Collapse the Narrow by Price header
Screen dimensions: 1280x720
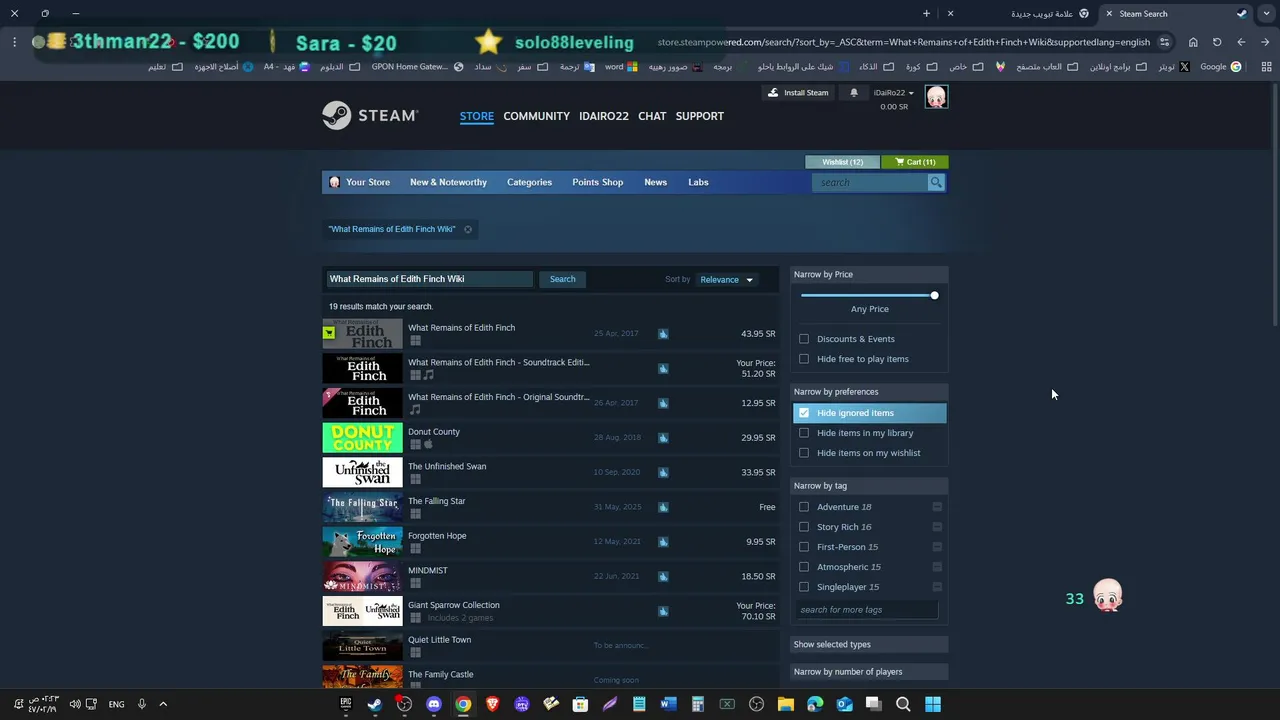(x=870, y=274)
